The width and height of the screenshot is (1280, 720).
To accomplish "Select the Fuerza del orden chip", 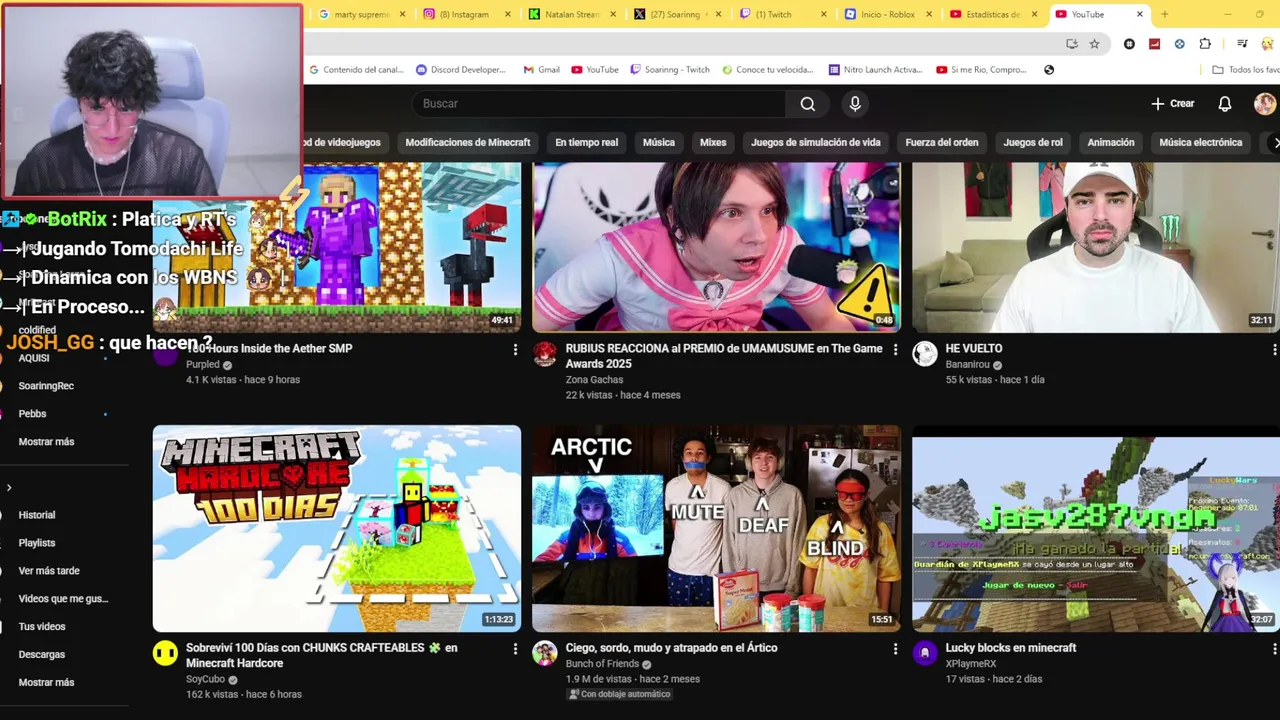I will point(942,142).
